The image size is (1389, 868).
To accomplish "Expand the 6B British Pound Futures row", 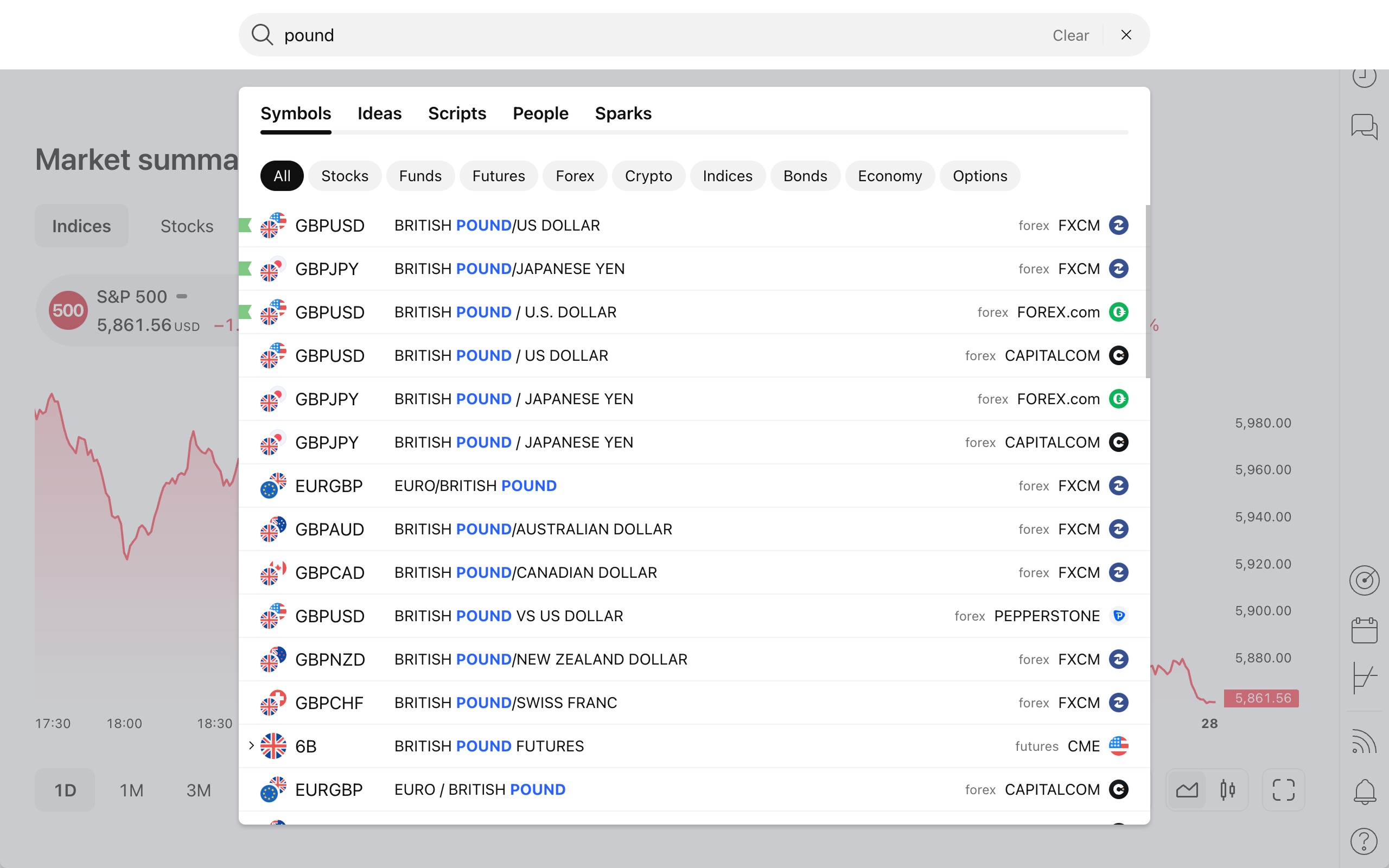I will click(x=251, y=746).
